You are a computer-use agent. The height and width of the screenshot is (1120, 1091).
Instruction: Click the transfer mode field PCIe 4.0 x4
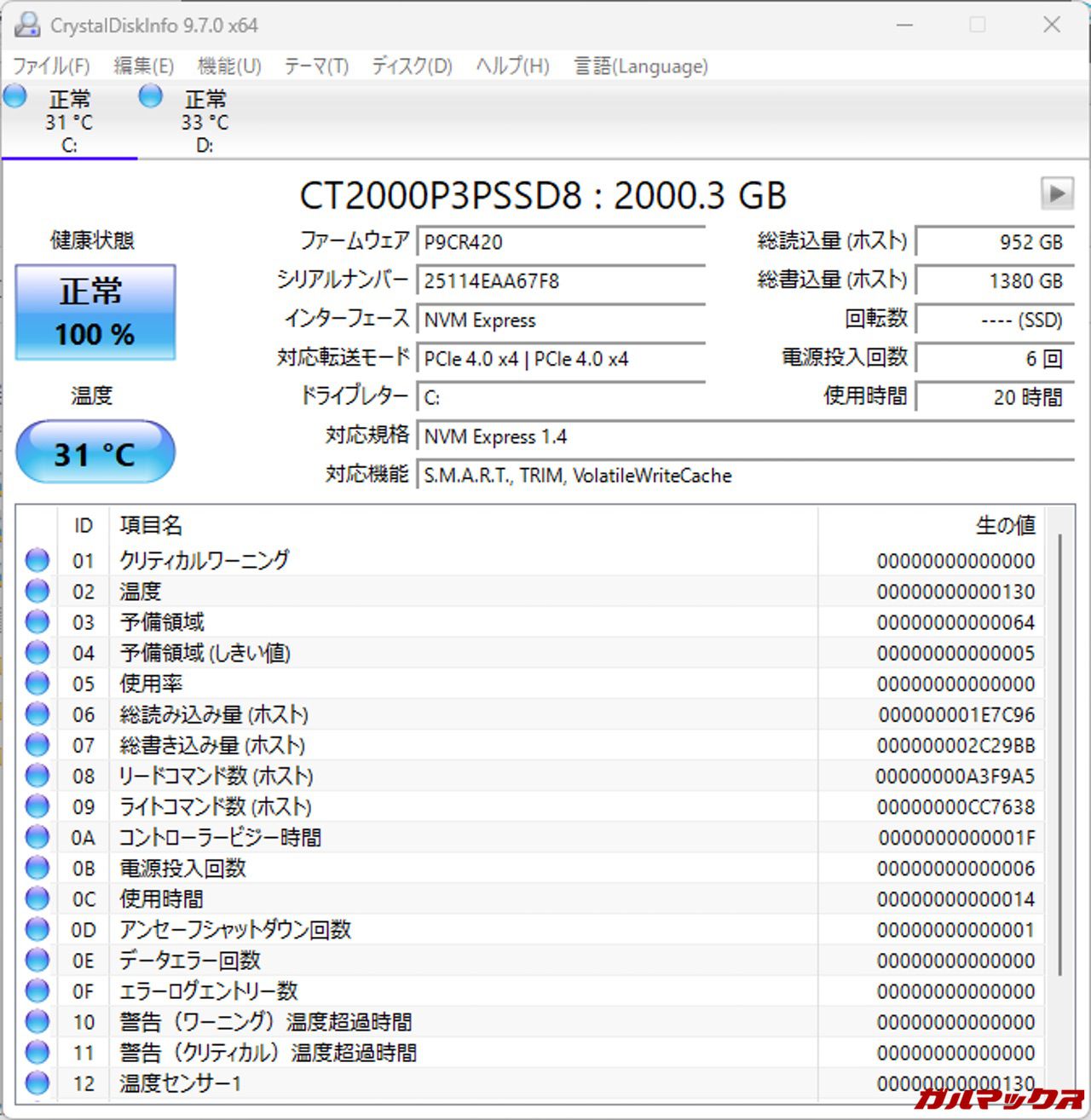561,359
